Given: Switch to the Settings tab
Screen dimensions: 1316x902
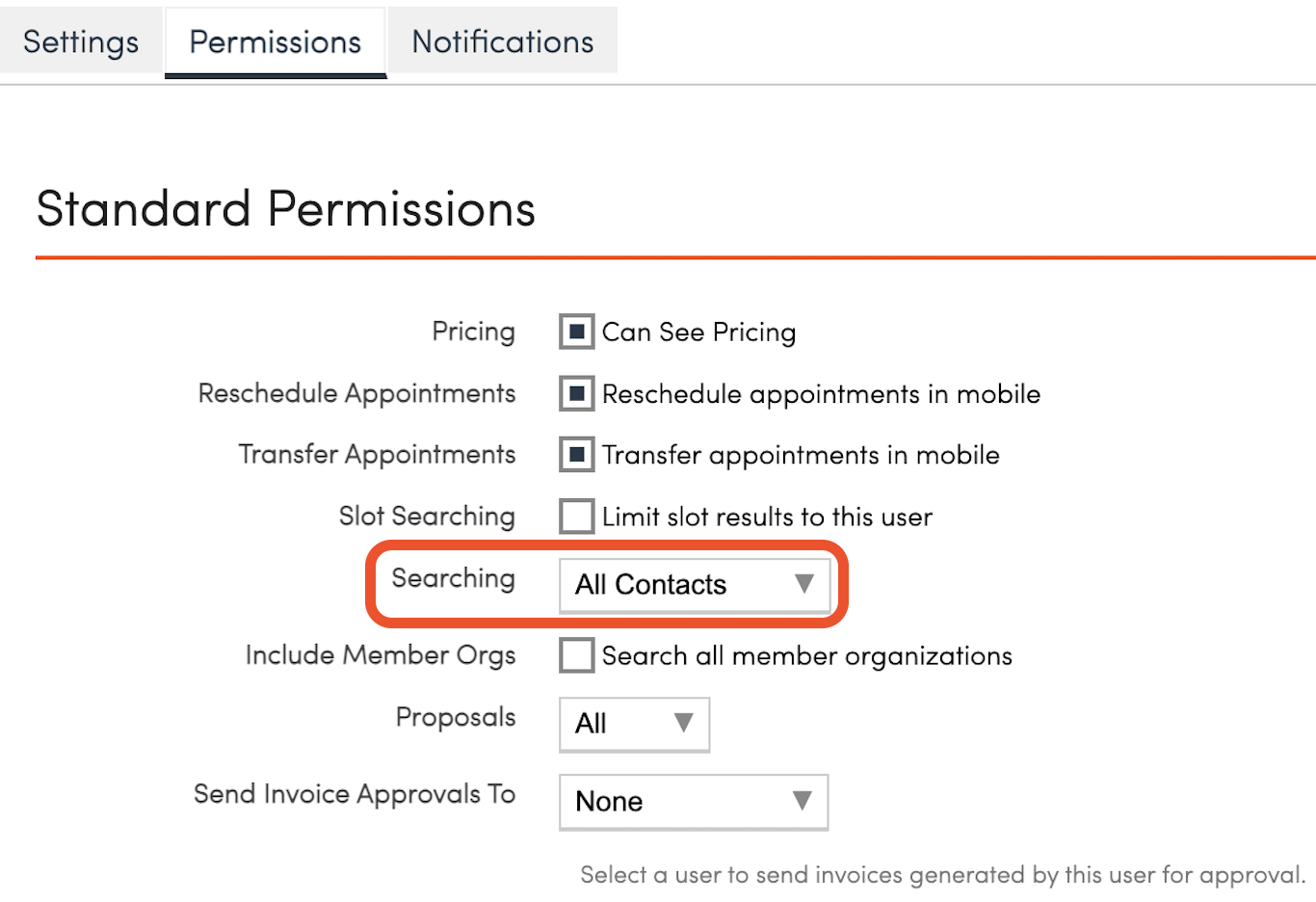Looking at the screenshot, I should [81, 41].
